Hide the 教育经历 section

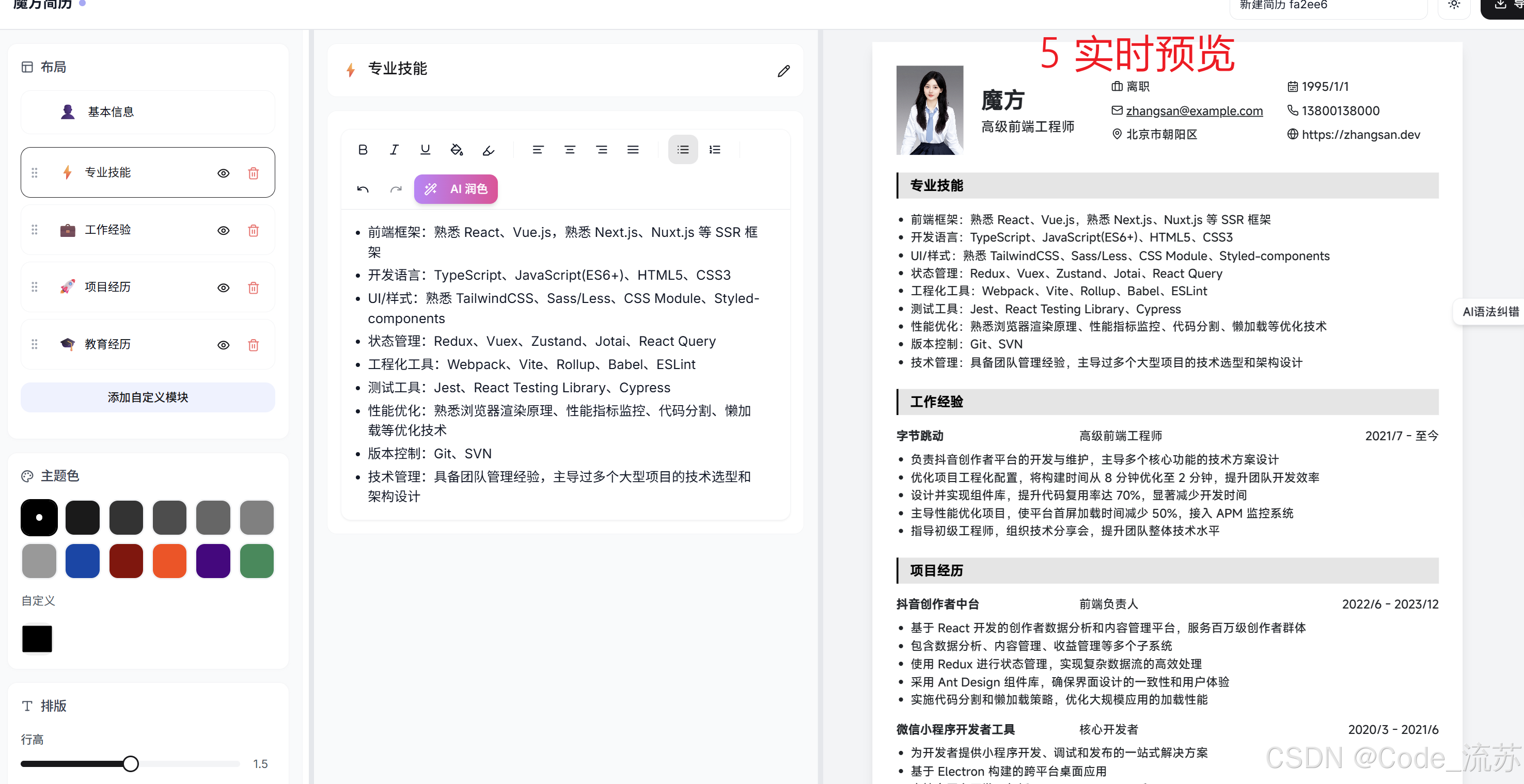(x=223, y=345)
